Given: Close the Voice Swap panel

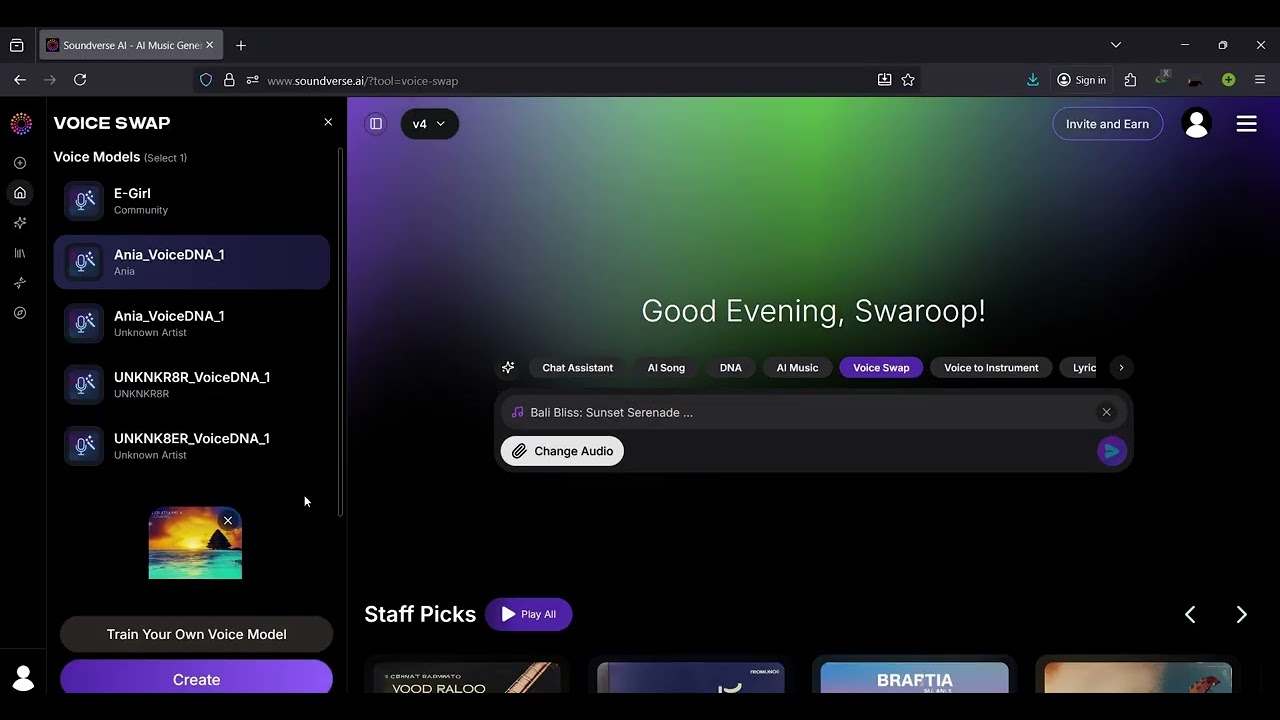Looking at the screenshot, I should (x=328, y=122).
